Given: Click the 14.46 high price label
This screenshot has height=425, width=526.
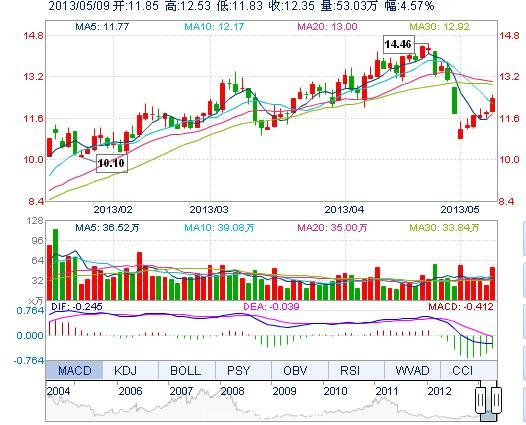Looking at the screenshot, I should click(399, 44).
